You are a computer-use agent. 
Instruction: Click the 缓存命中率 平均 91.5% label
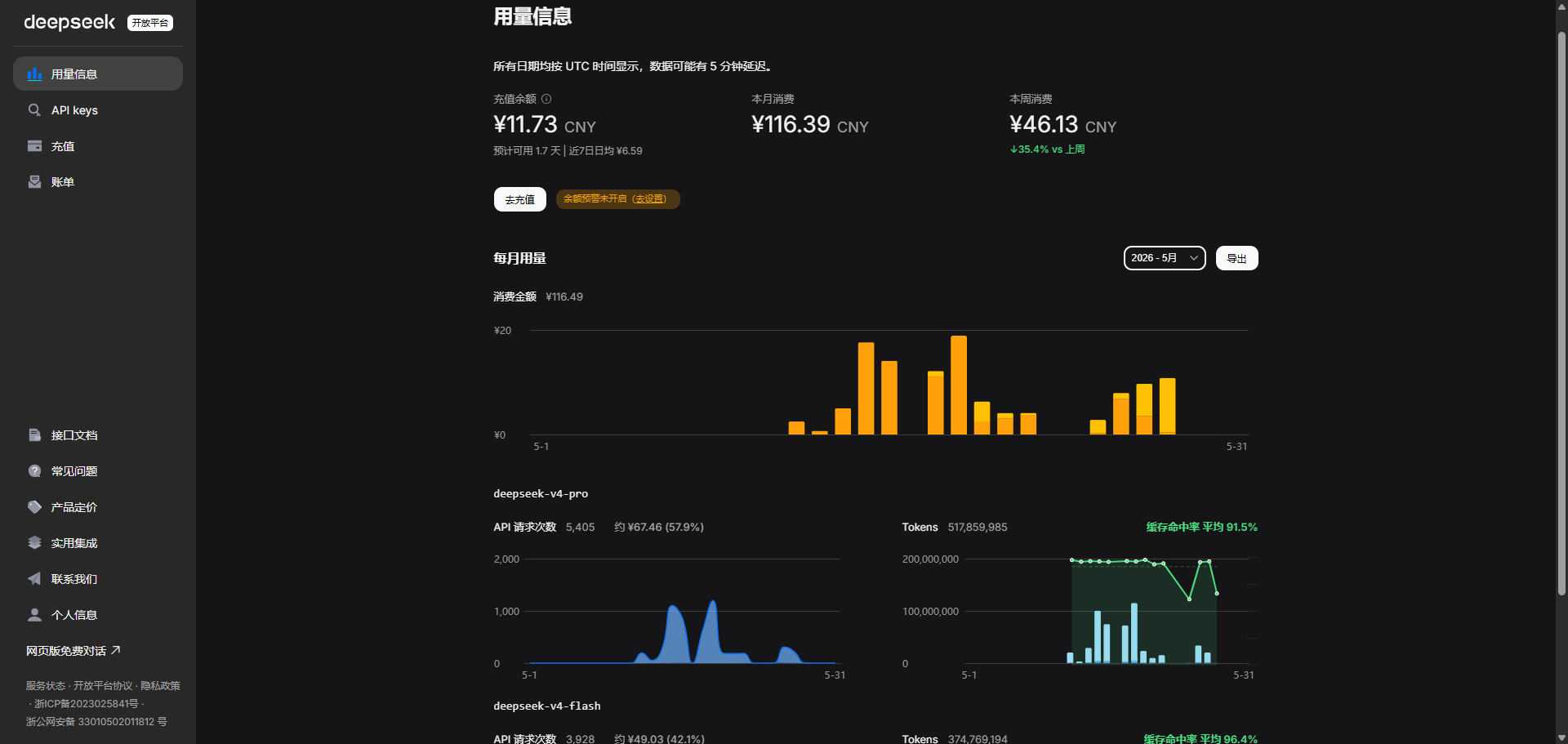tap(1202, 528)
